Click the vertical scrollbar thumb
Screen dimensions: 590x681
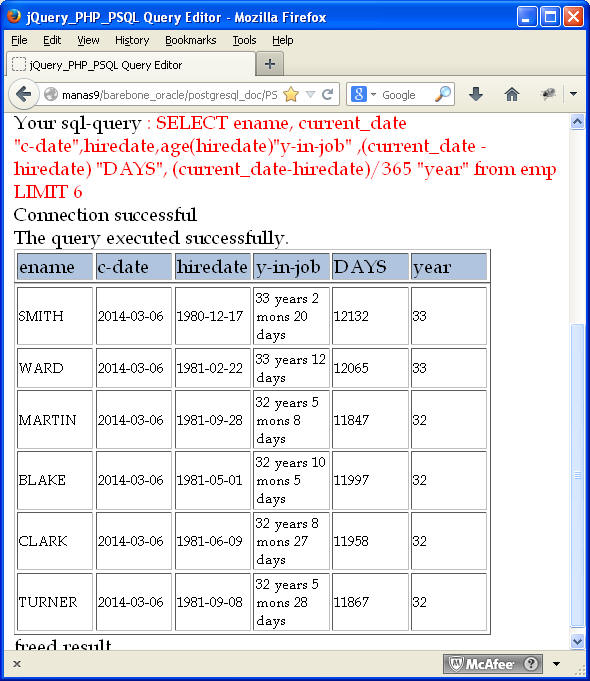577,475
